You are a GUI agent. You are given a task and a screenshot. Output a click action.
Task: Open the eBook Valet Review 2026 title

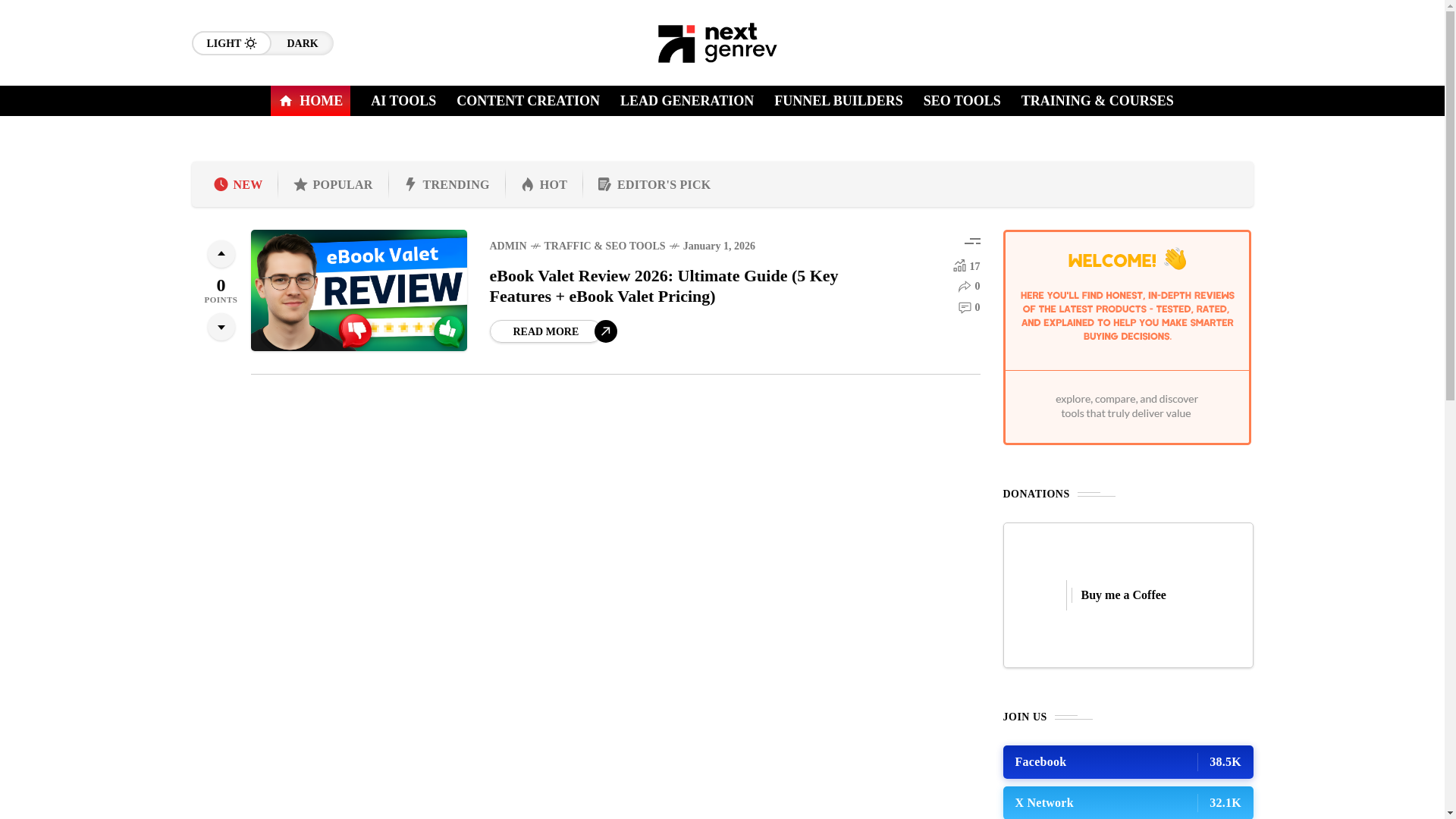click(664, 286)
